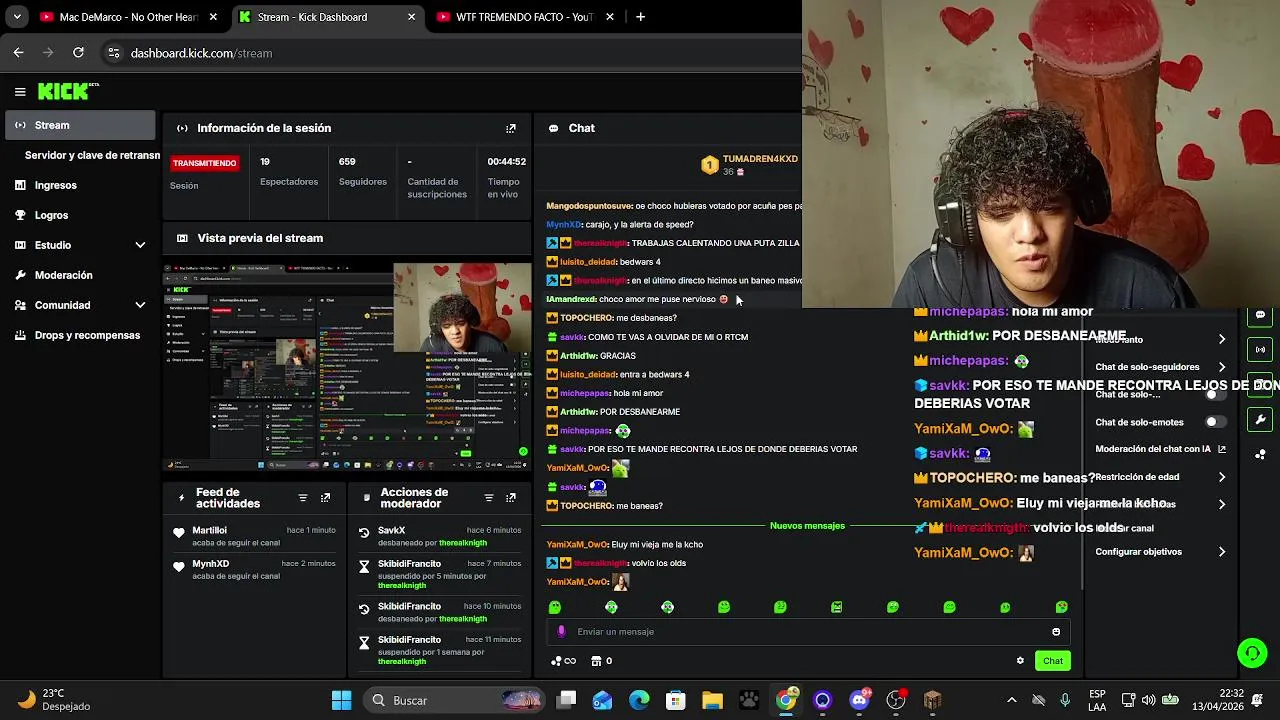Open Chat de solo-seguidores submenu arrow

point(1221,367)
